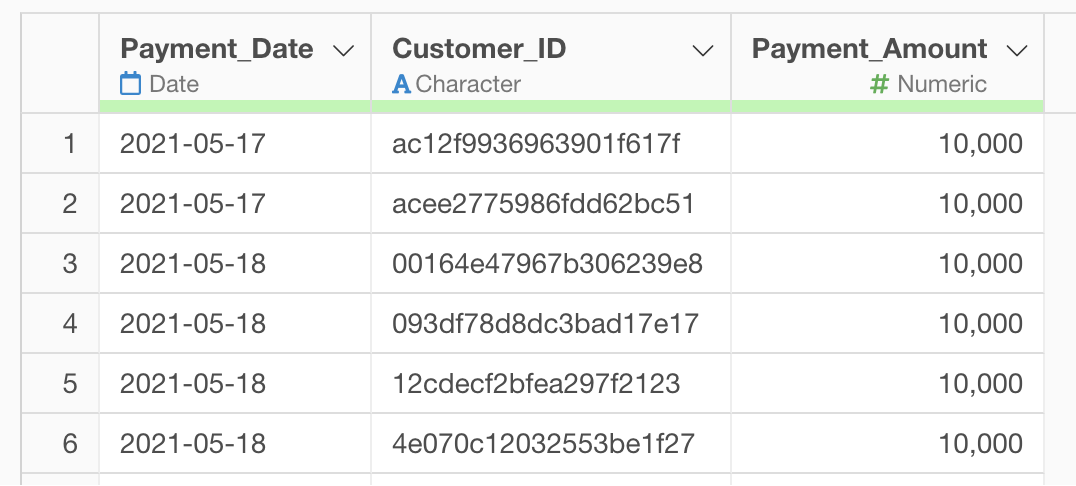The height and width of the screenshot is (486, 1076).
Task: Select the green bar under Customer_ID header
Action: pyautogui.click(x=551, y=106)
